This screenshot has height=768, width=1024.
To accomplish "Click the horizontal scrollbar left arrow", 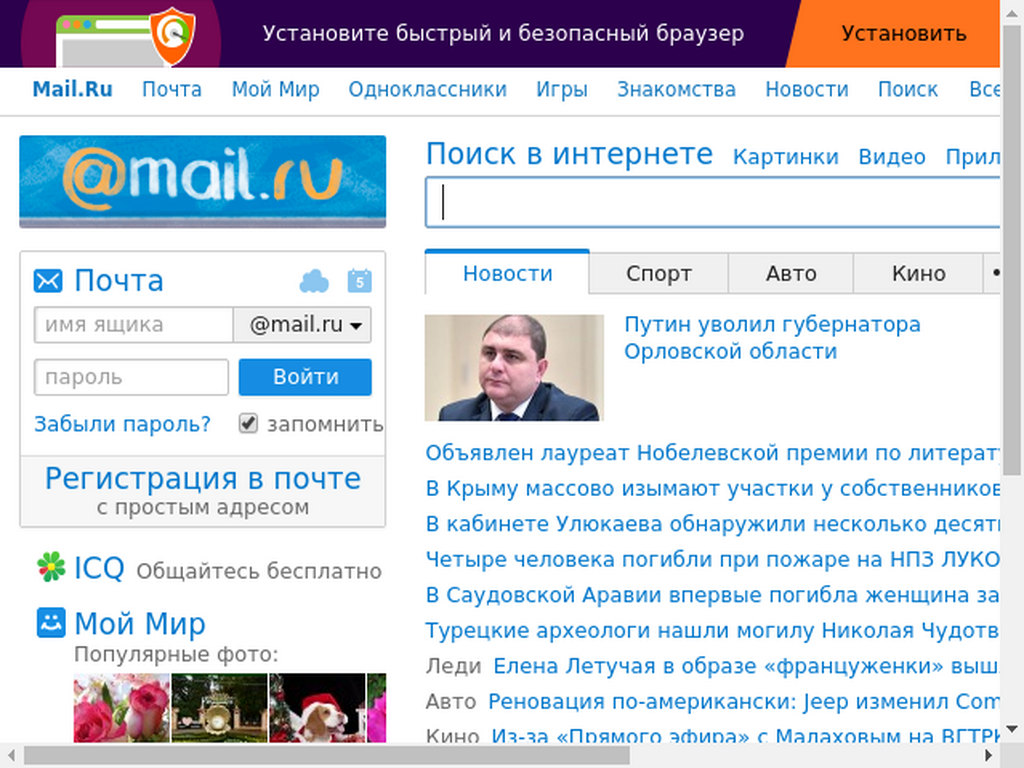I will pos(11,756).
